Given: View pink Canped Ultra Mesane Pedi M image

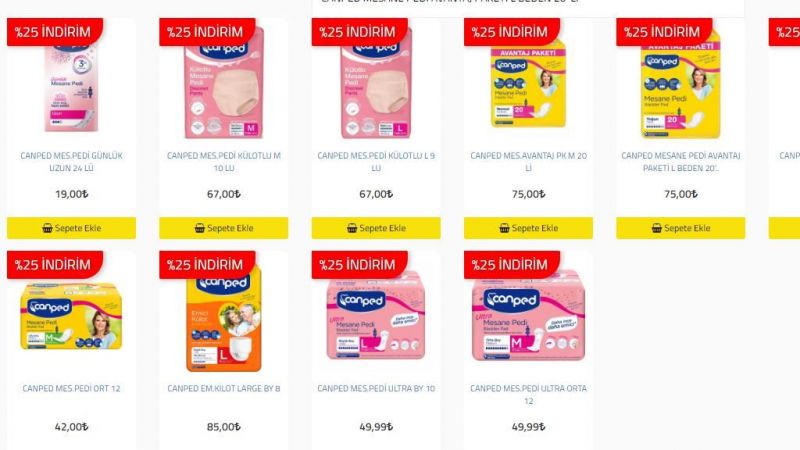Looking at the screenshot, I should click(528, 316).
